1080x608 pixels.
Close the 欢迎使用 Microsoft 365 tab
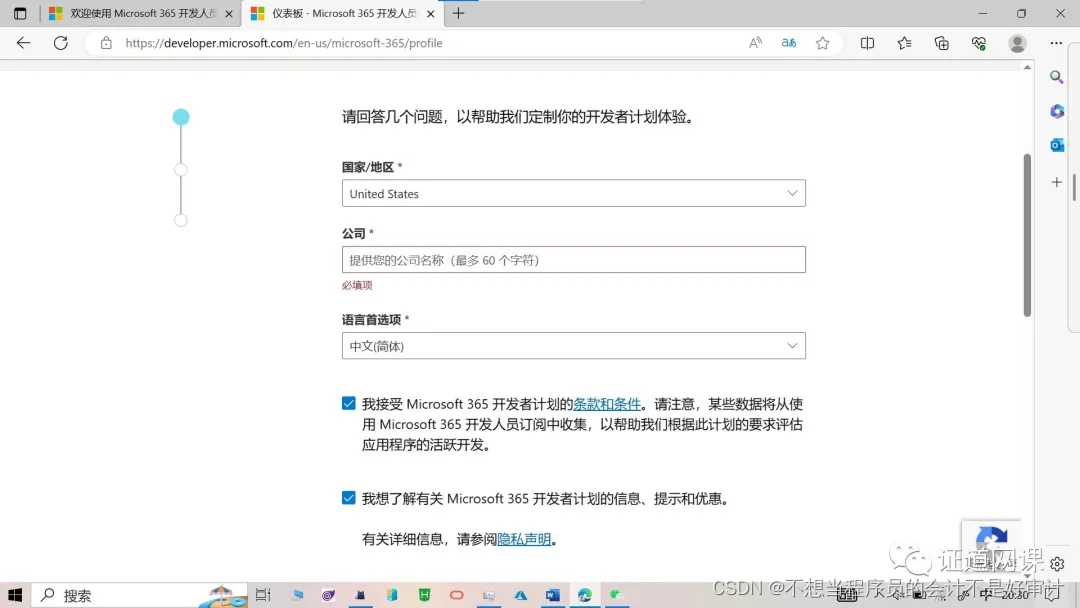(x=229, y=14)
